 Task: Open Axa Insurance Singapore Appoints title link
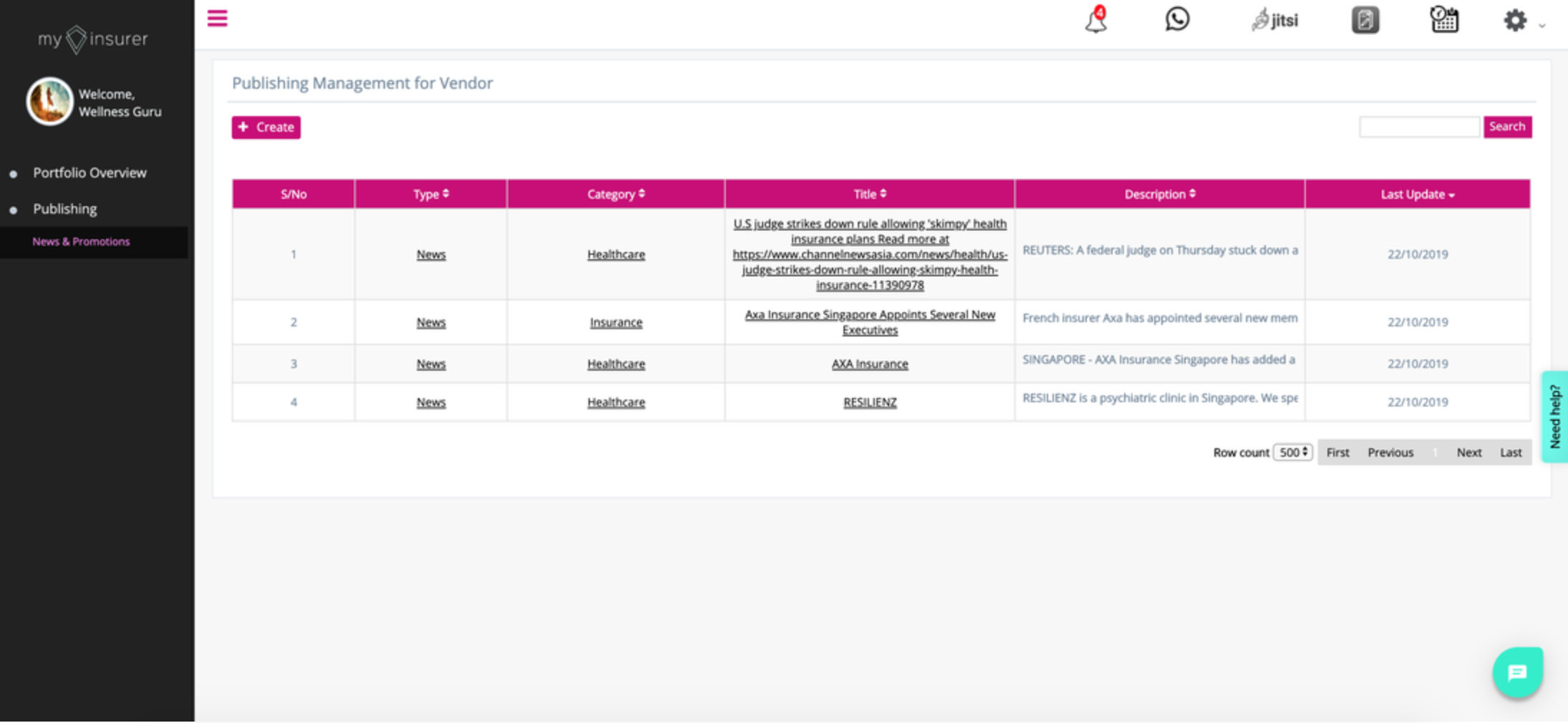coord(870,322)
